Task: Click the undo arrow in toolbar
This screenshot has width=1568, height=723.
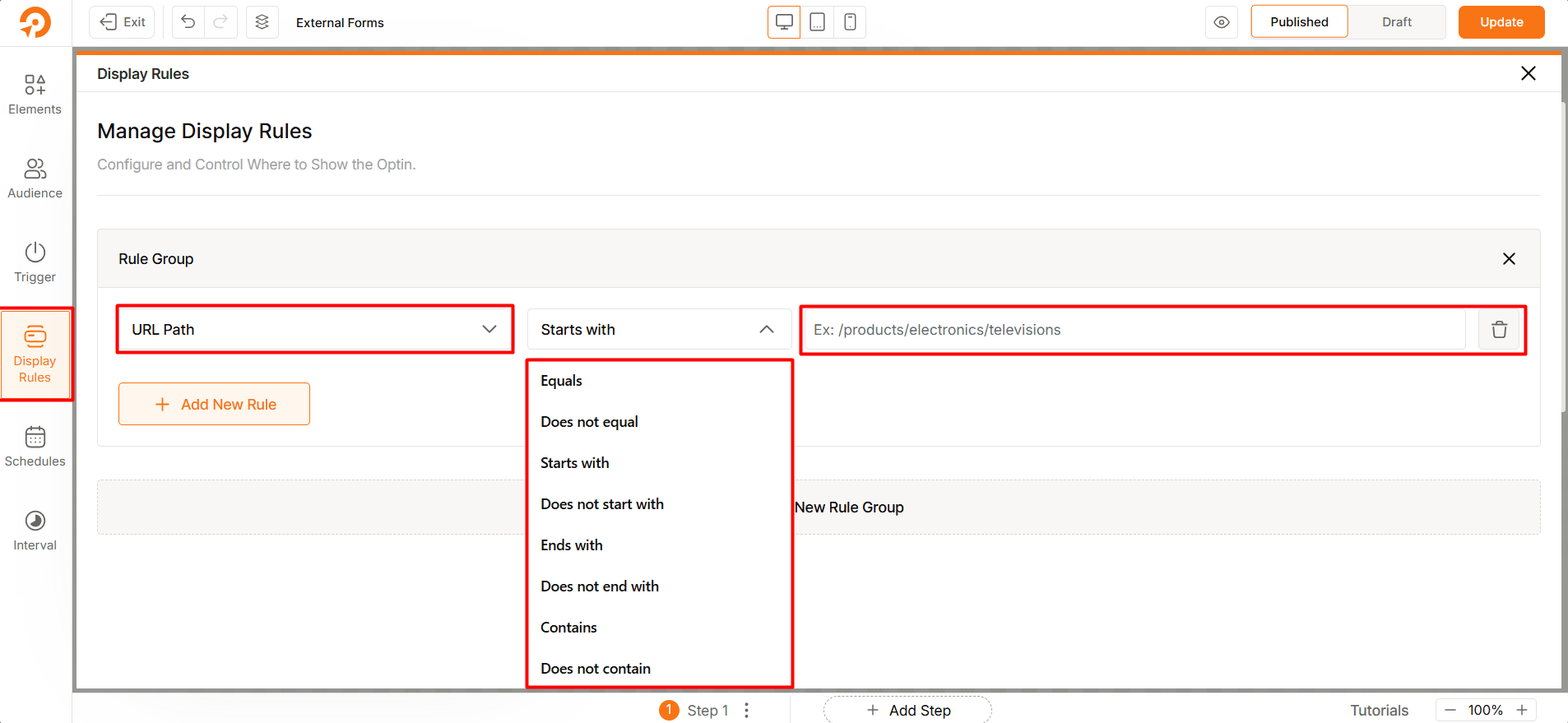Action: [x=188, y=22]
